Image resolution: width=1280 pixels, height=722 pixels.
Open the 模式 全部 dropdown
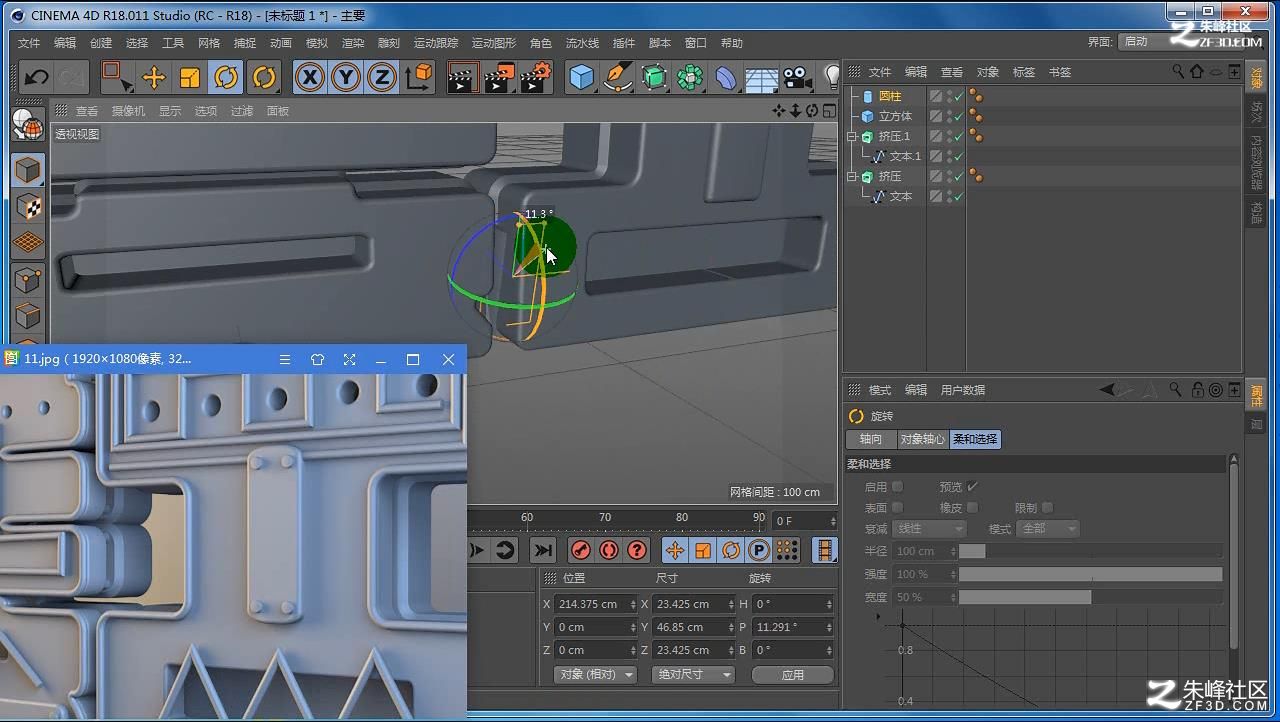coord(1047,528)
